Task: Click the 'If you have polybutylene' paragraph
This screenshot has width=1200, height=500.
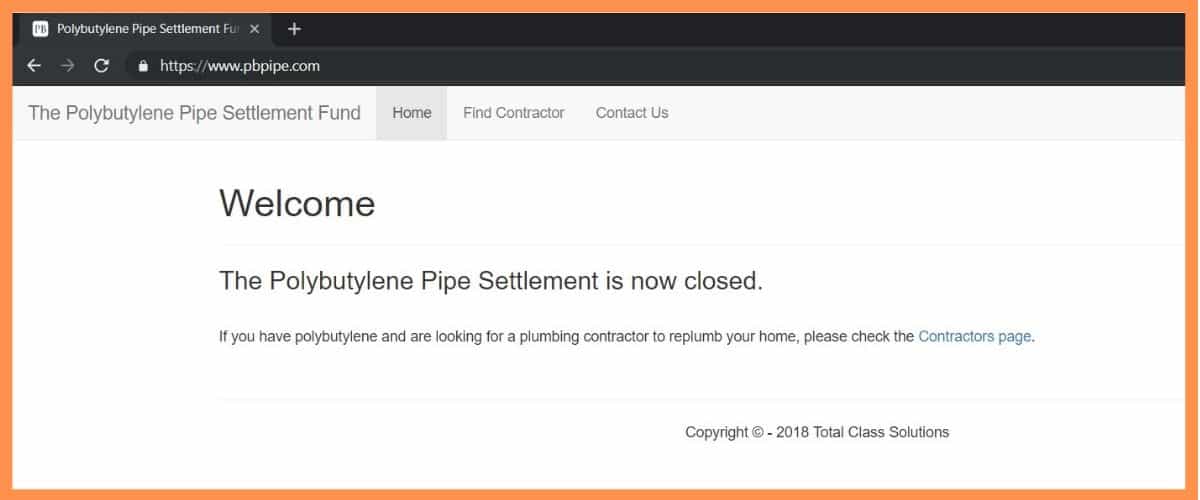Action: 560,337
